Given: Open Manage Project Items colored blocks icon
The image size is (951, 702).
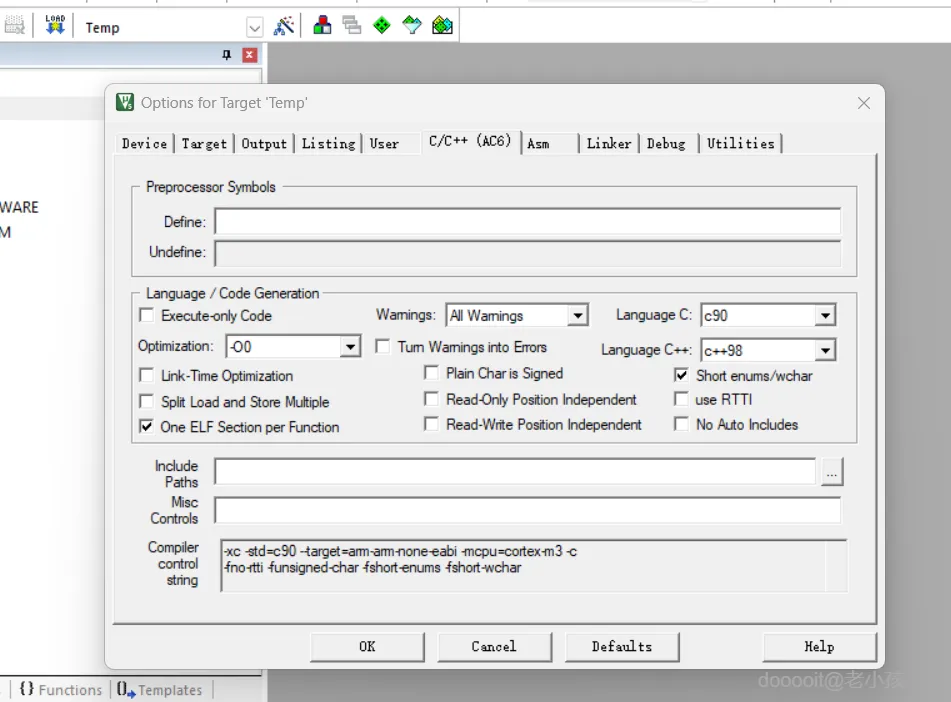Looking at the screenshot, I should [x=322, y=26].
